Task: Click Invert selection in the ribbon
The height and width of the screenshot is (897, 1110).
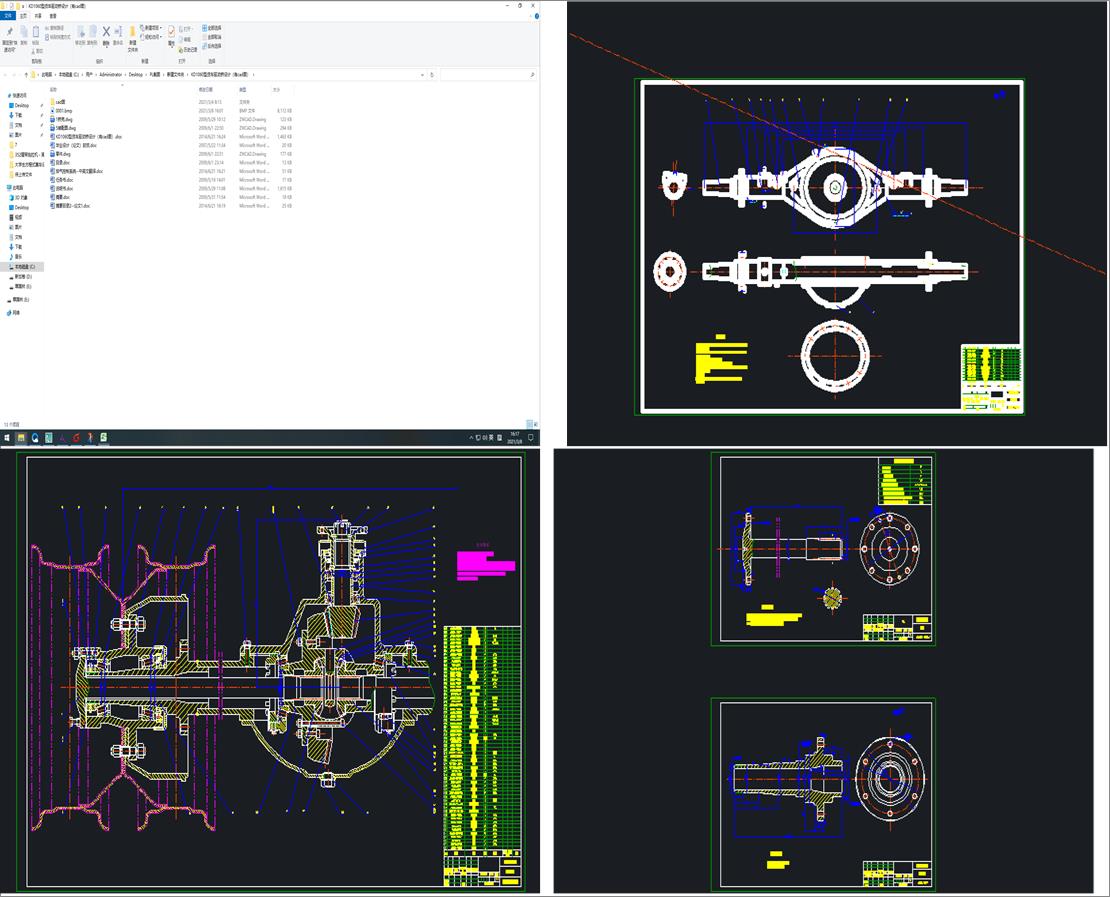Action: point(212,46)
